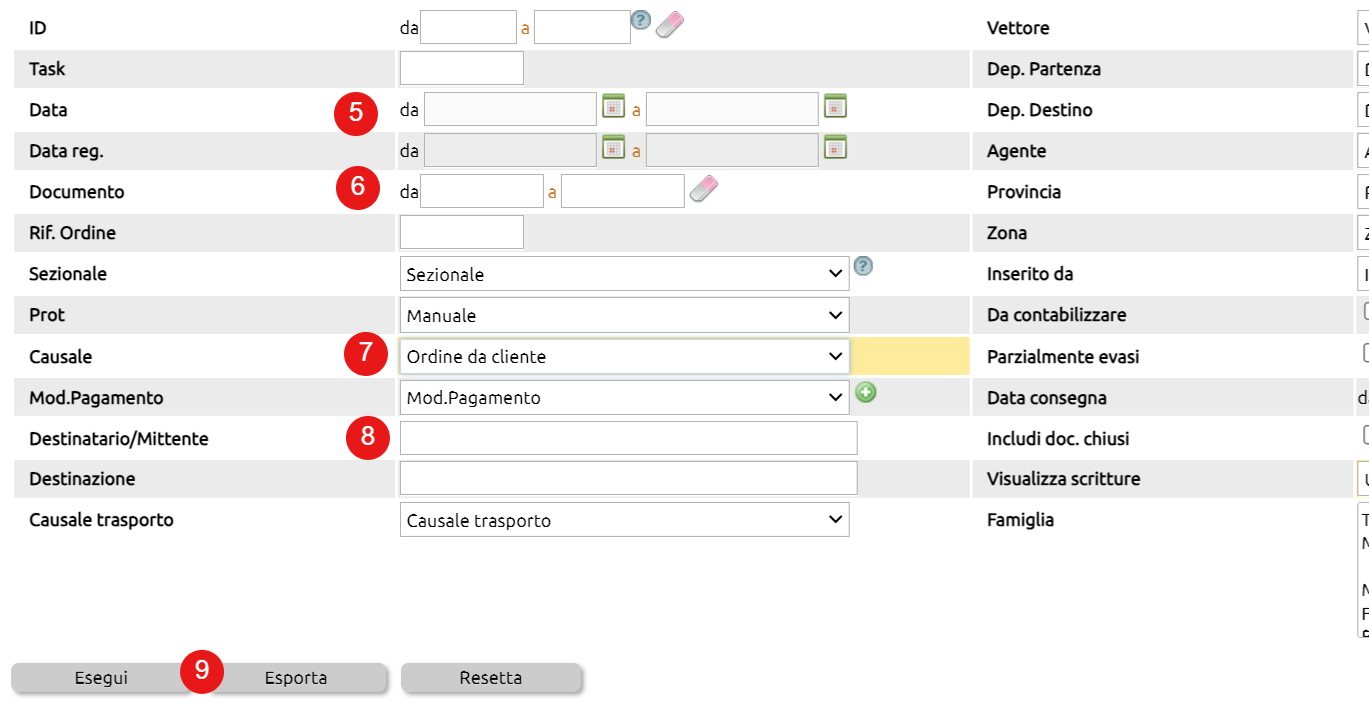The height and width of the screenshot is (703, 1369).
Task: Click the help icon next to ID range
Action: 641,20
